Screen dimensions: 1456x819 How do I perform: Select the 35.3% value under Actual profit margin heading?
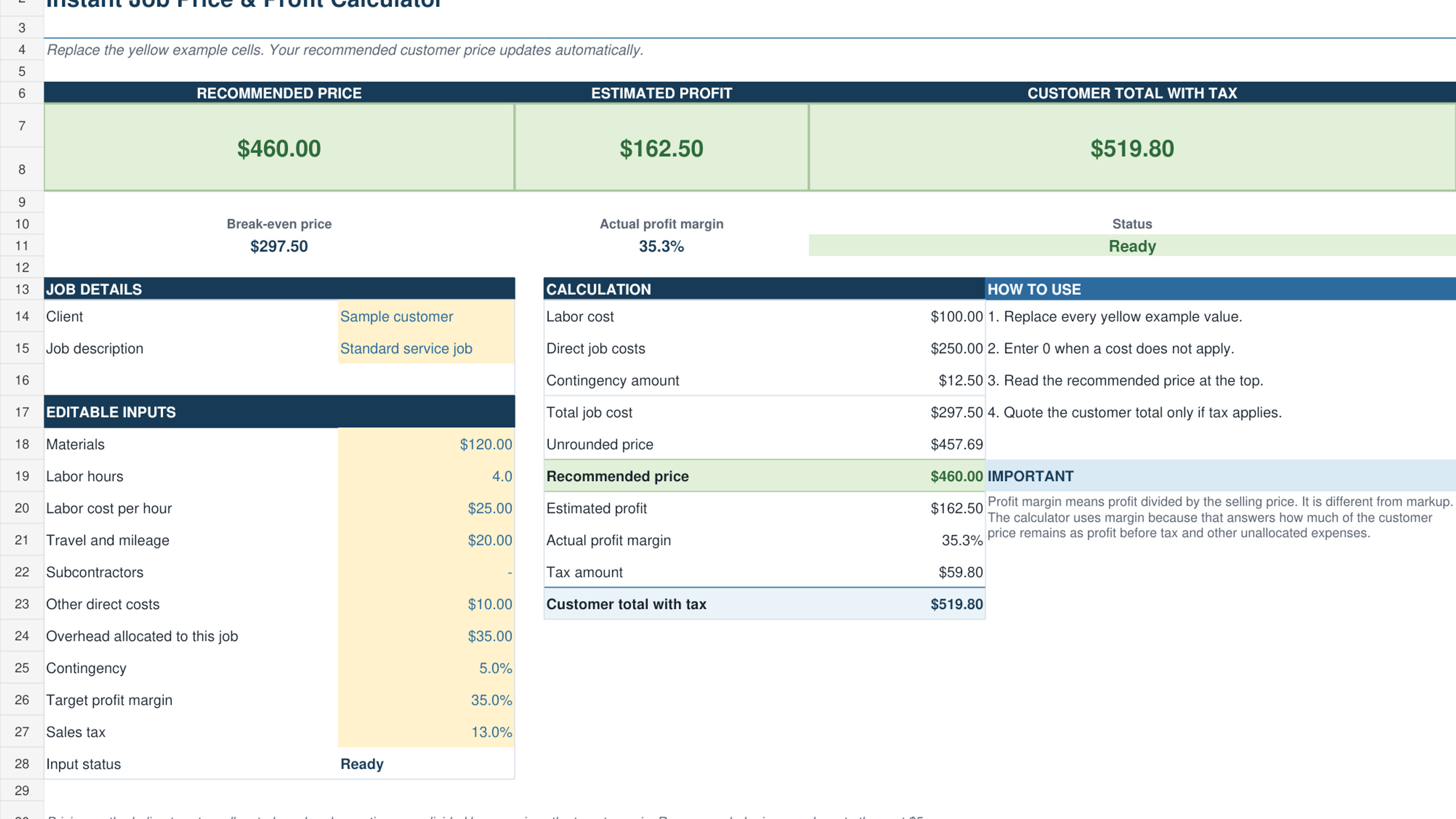pyautogui.click(x=661, y=246)
